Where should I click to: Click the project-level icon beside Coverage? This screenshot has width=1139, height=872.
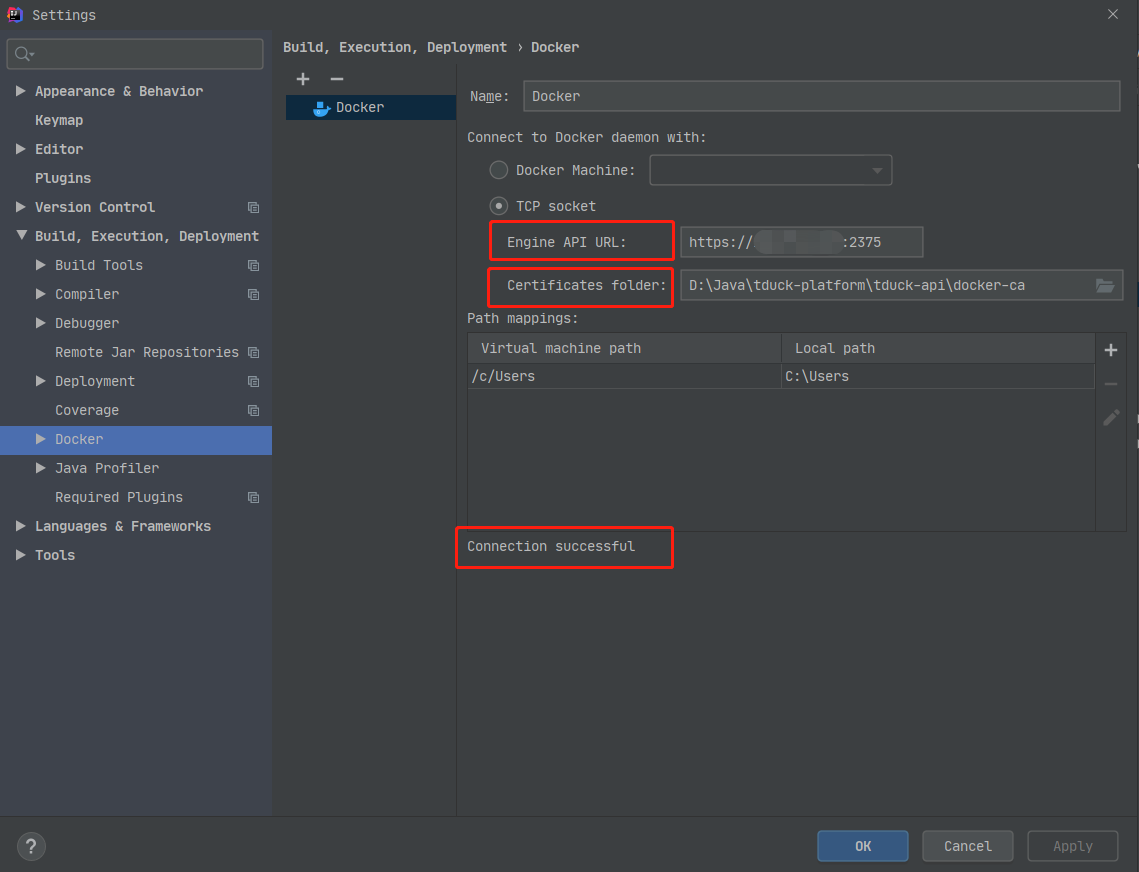pos(253,411)
